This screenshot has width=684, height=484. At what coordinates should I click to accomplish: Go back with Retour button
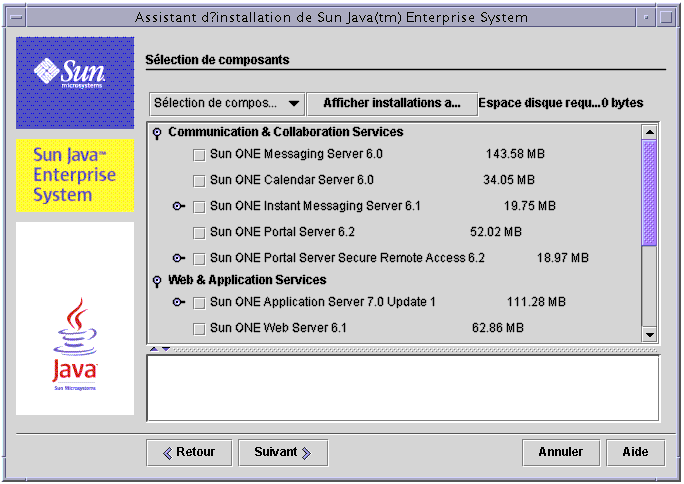pyautogui.click(x=189, y=453)
